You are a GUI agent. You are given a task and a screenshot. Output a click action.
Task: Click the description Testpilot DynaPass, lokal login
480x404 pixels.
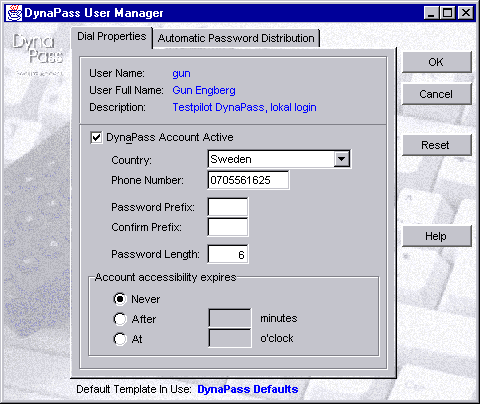coord(244,107)
